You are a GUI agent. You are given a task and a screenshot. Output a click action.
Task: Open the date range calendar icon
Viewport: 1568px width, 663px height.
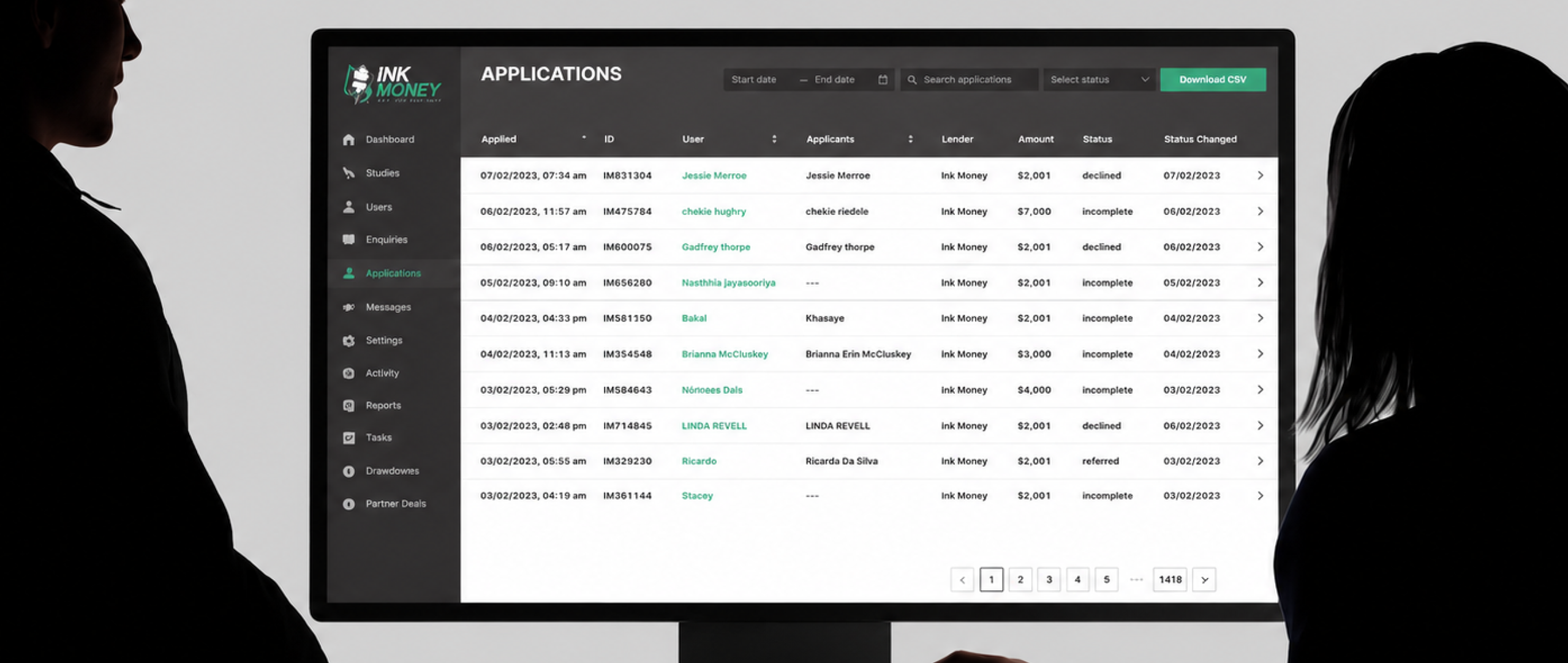click(x=883, y=80)
